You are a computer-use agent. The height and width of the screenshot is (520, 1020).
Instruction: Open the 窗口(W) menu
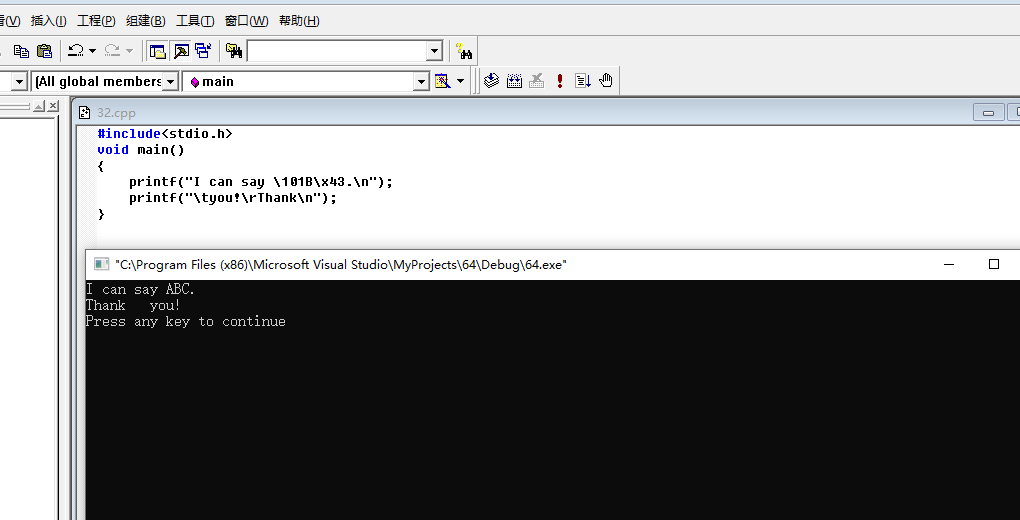[x=246, y=21]
